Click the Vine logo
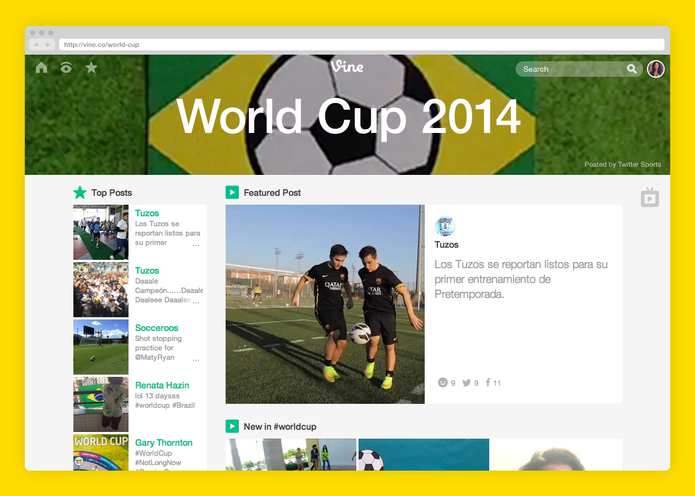Image resolution: width=695 pixels, height=496 pixels. click(347, 66)
